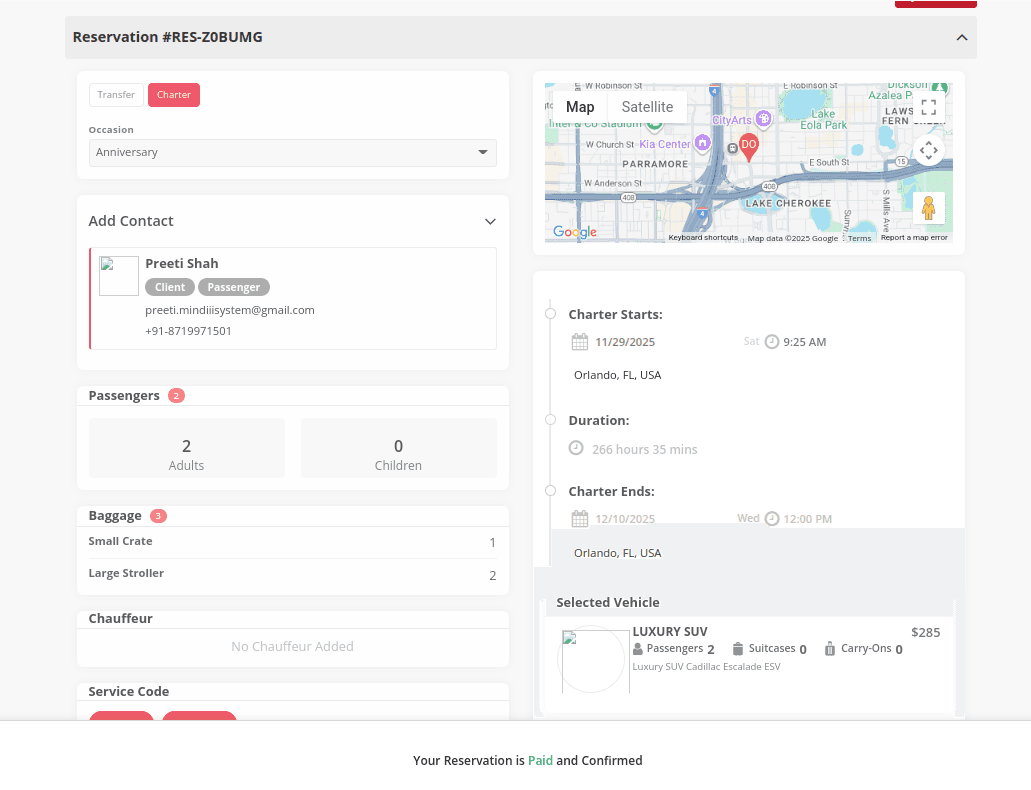
Task: Click the red DO map marker
Action: point(748,146)
